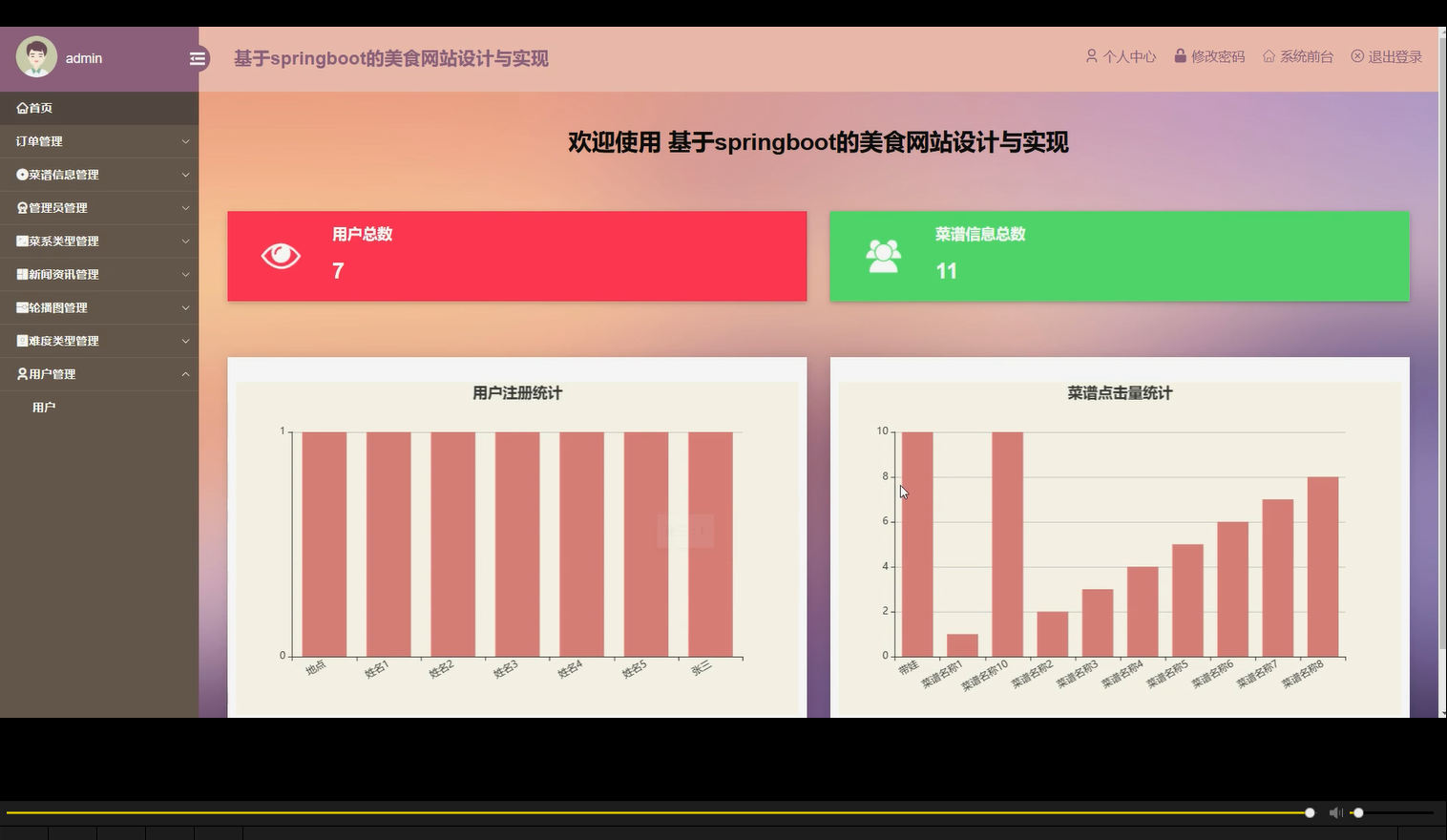Expand the 菜系类型管理 chevron
The width and height of the screenshot is (1447, 840).
click(185, 241)
